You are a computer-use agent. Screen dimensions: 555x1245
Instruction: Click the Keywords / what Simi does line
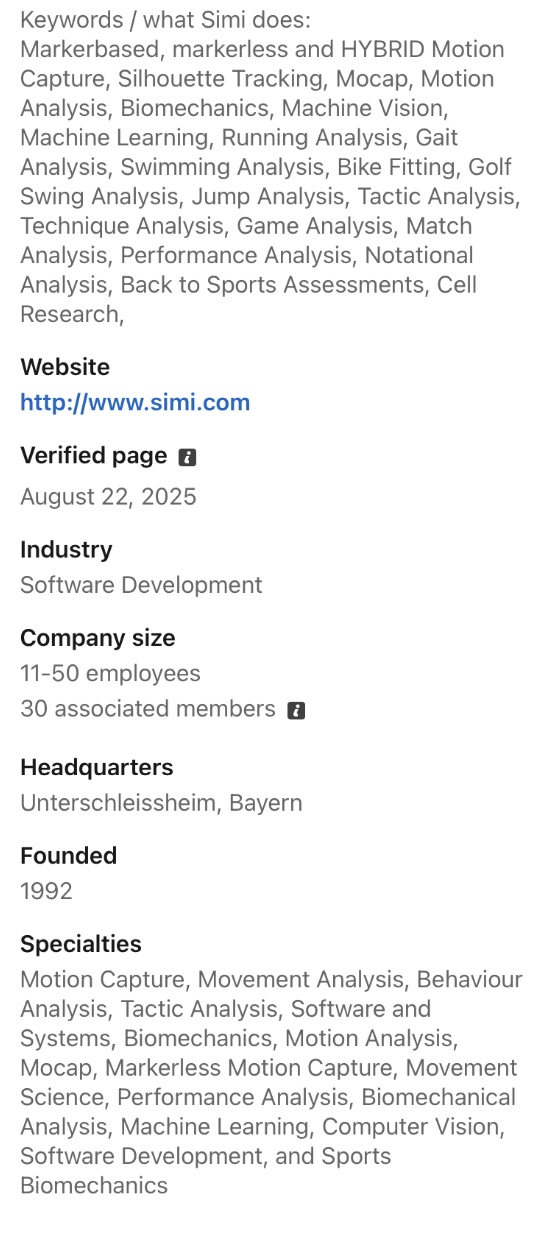(166, 19)
